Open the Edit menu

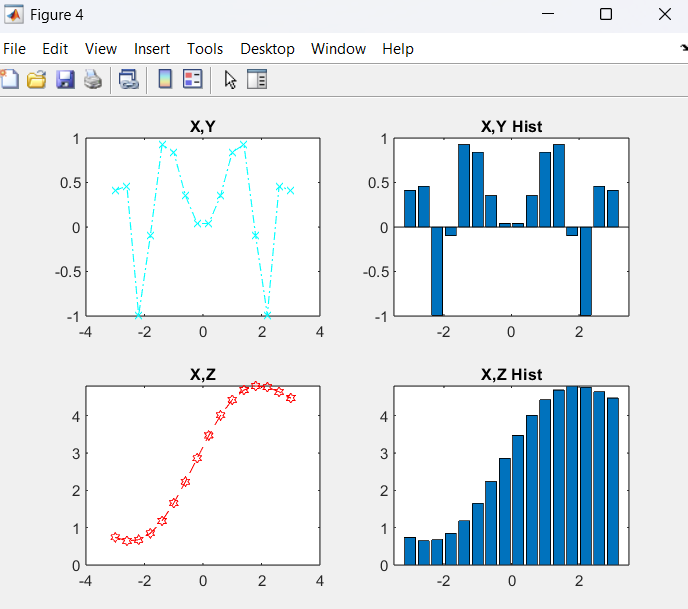click(55, 49)
